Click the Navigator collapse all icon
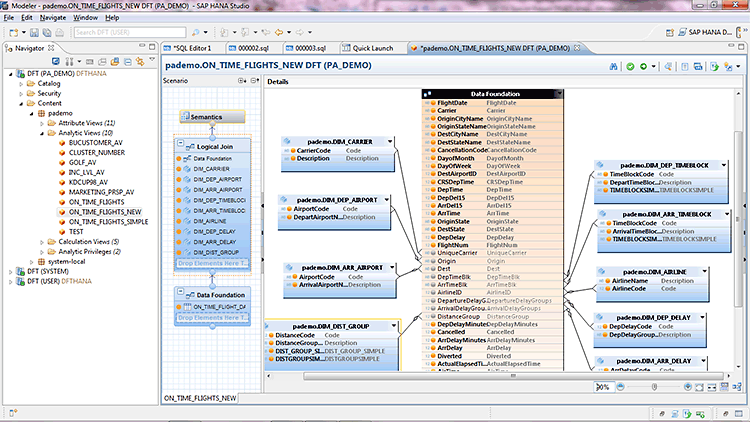 [x=128, y=62]
